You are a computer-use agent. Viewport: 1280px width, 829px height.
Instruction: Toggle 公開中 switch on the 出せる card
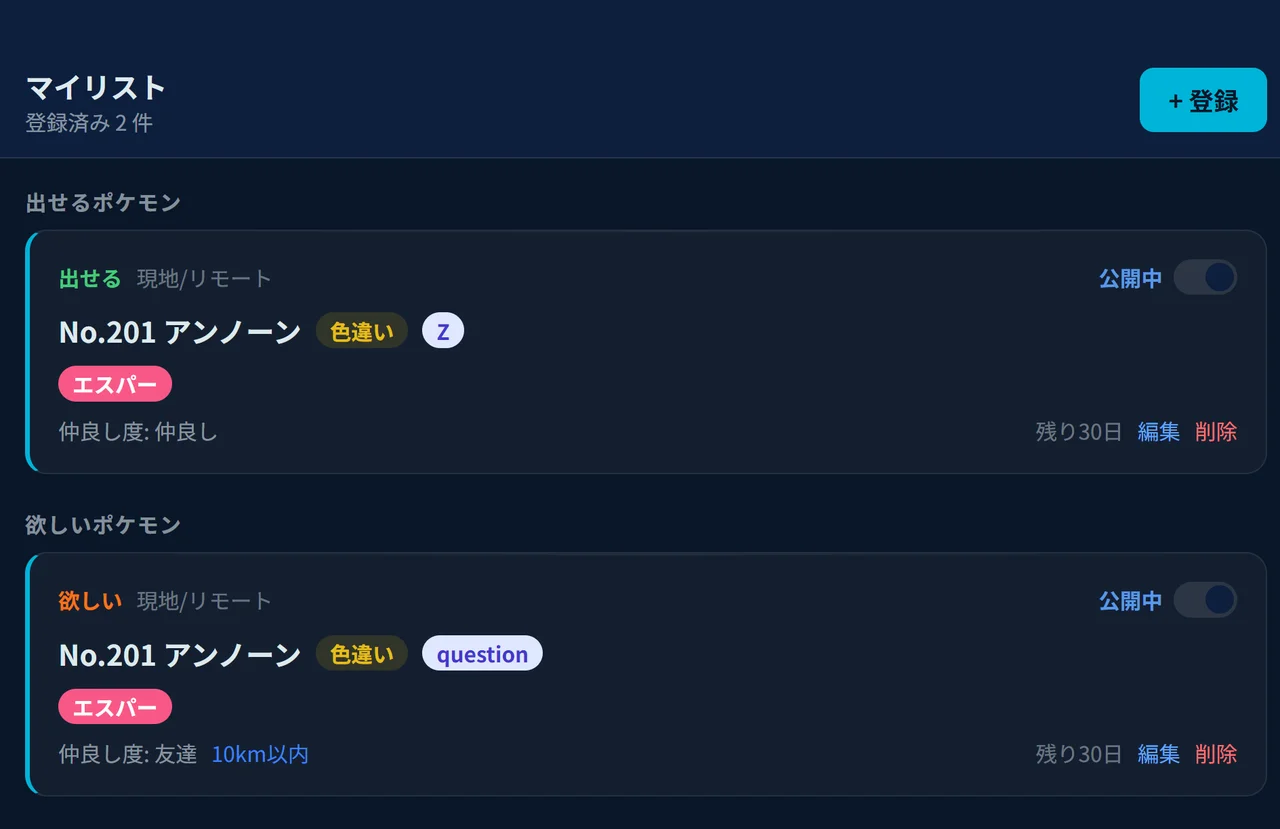tap(1205, 278)
